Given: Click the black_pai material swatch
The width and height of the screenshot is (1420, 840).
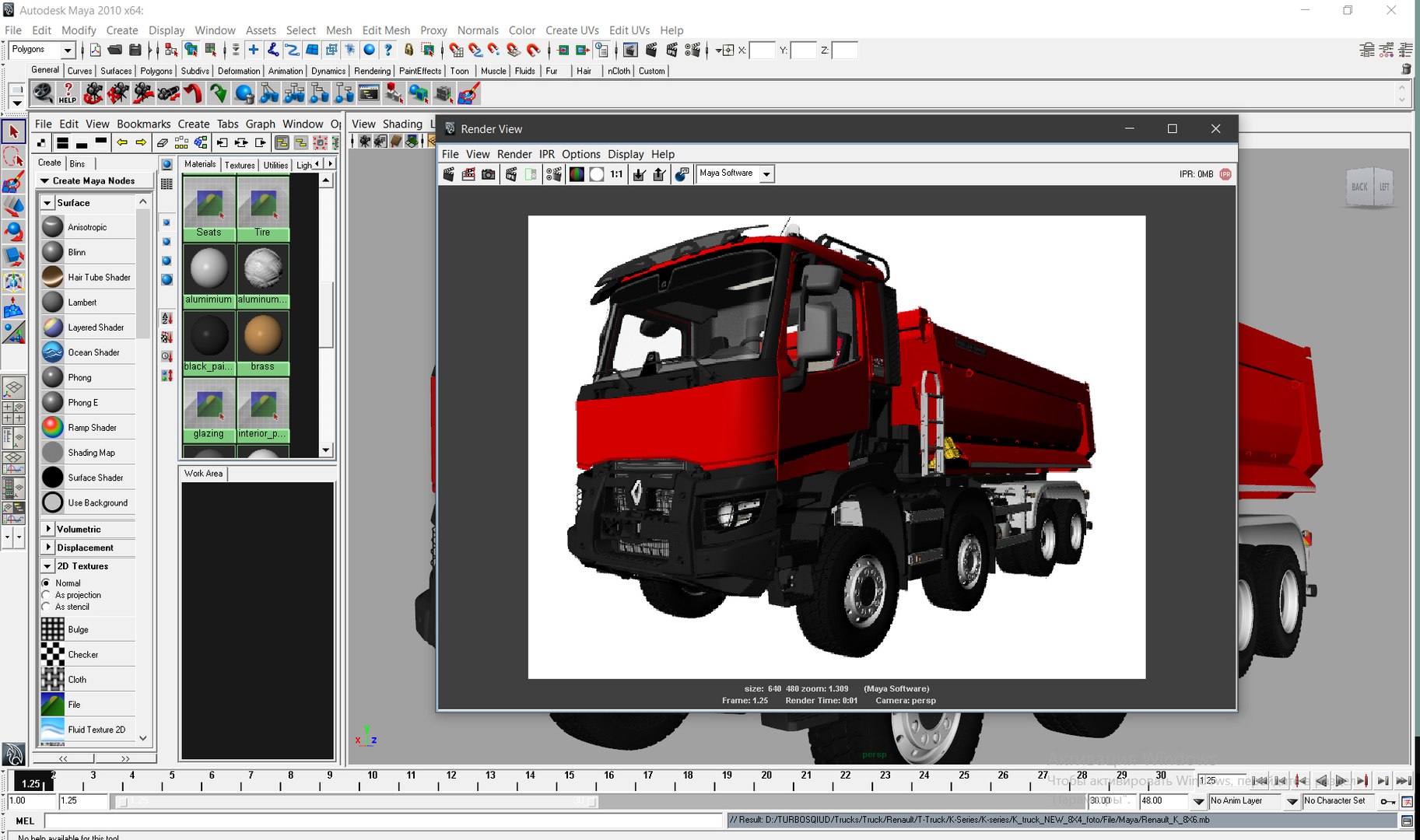Looking at the screenshot, I should (209, 337).
